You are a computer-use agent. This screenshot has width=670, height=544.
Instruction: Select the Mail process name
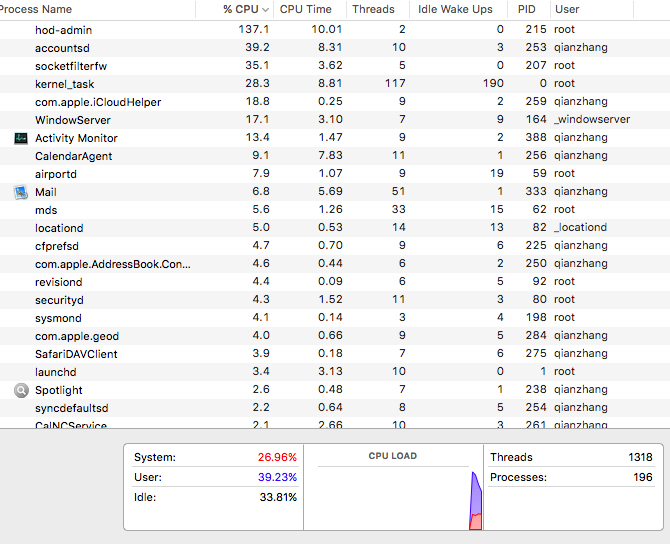[46, 192]
